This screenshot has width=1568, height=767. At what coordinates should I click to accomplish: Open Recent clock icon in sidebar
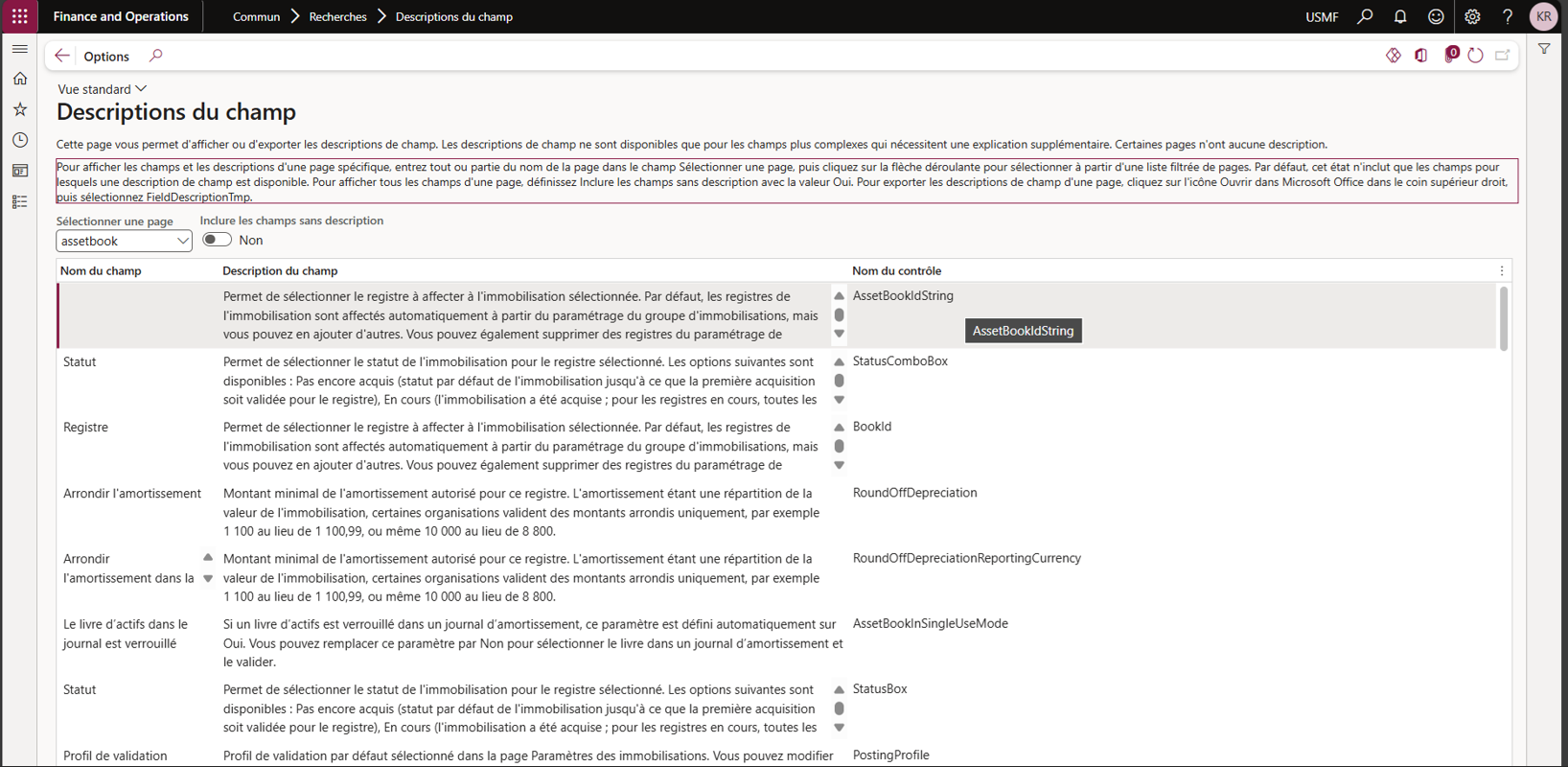tap(19, 140)
